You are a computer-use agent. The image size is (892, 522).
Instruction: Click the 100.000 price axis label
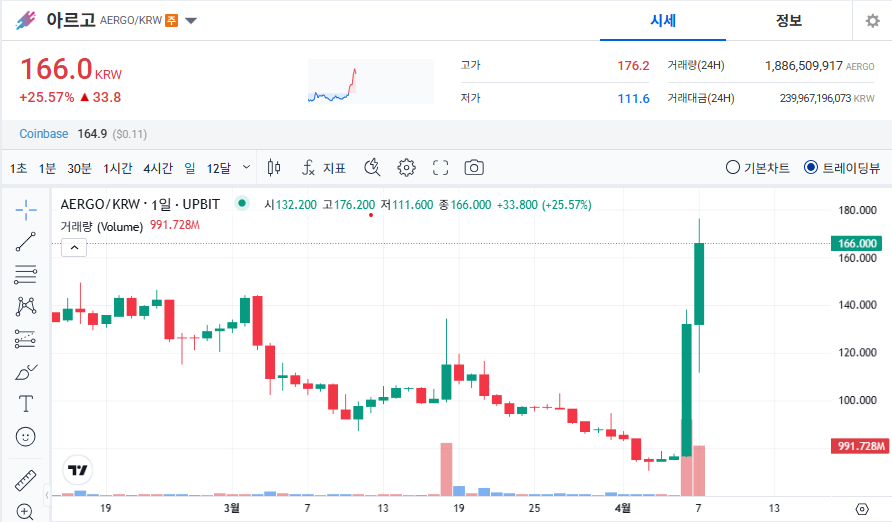click(x=857, y=400)
